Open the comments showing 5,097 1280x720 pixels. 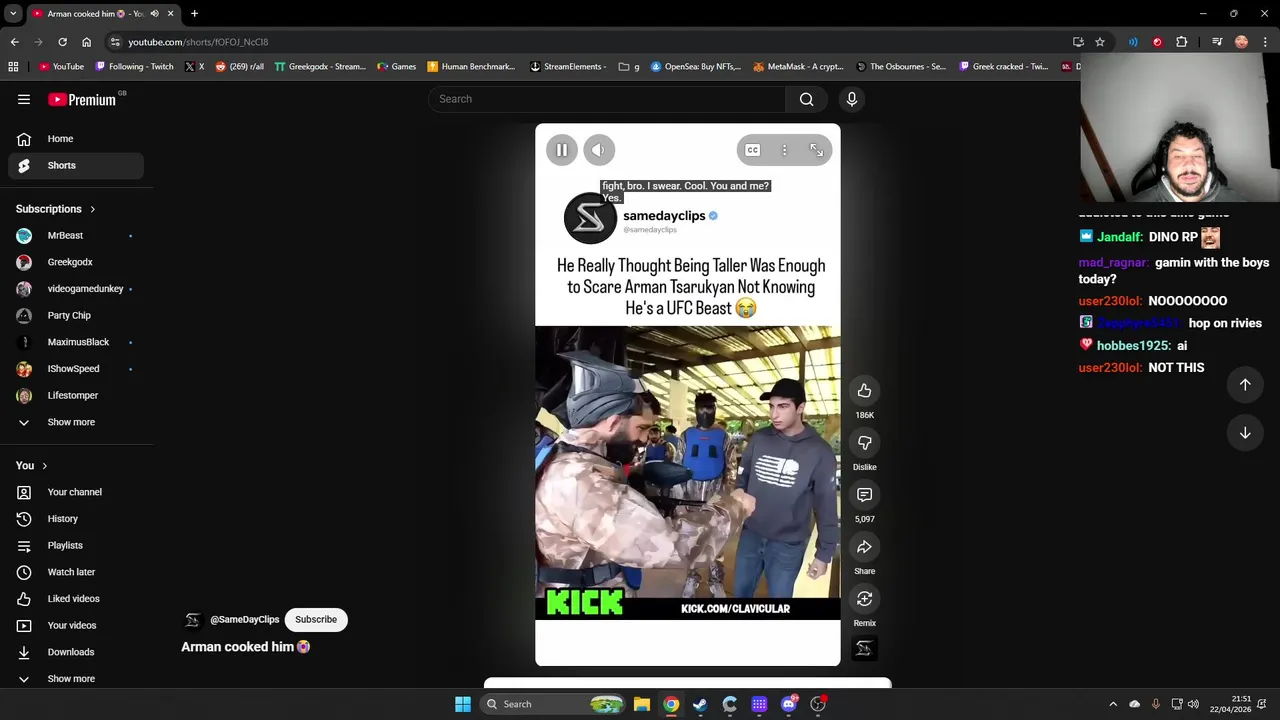click(x=864, y=495)
